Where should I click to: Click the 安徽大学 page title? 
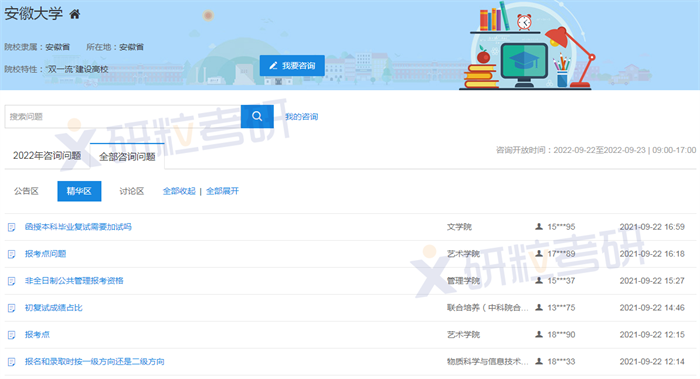click(x=33, y=14)
